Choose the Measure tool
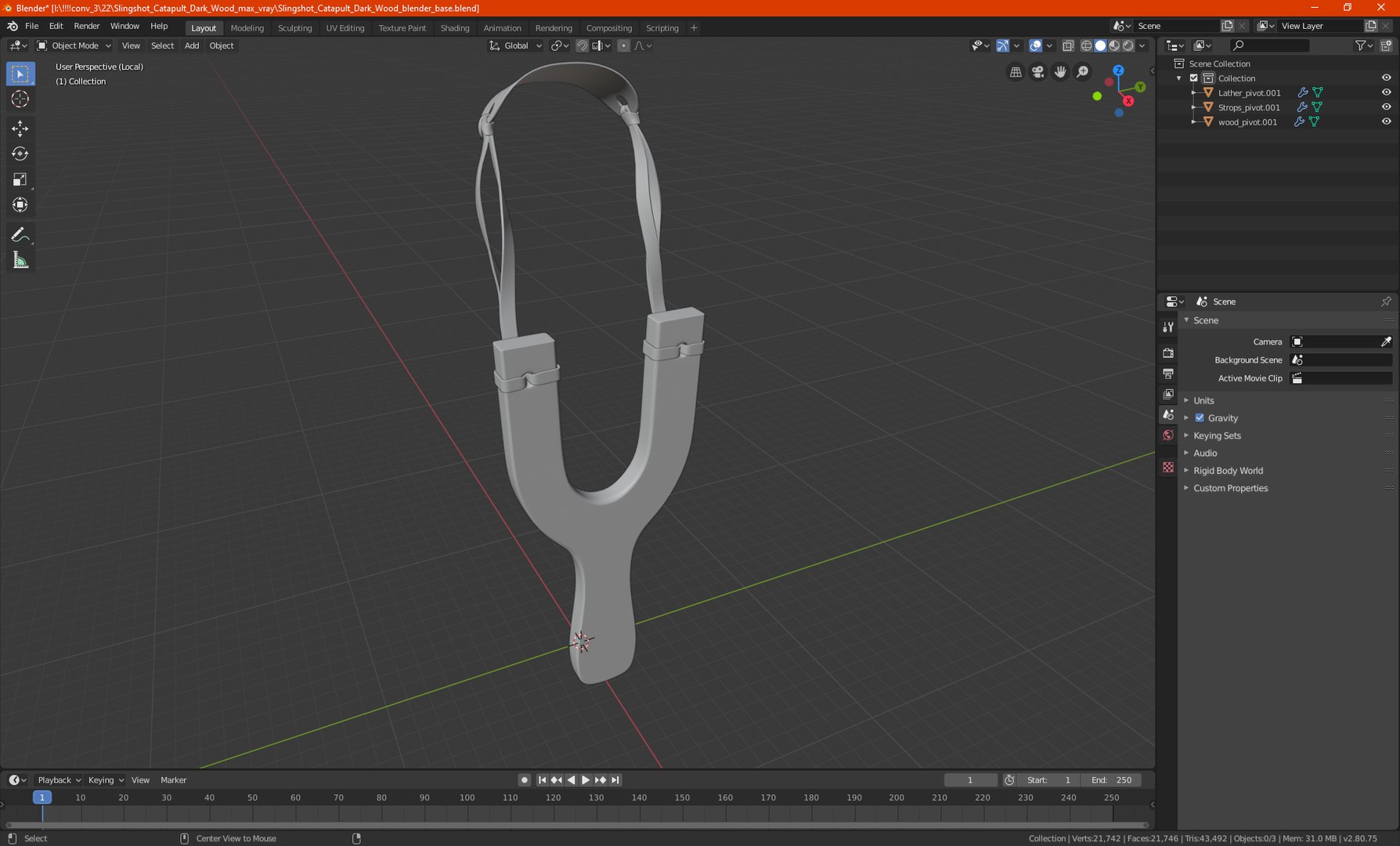Image resolution: width=1400 pixels, height=846 pixels. click(x=20, y=261)
